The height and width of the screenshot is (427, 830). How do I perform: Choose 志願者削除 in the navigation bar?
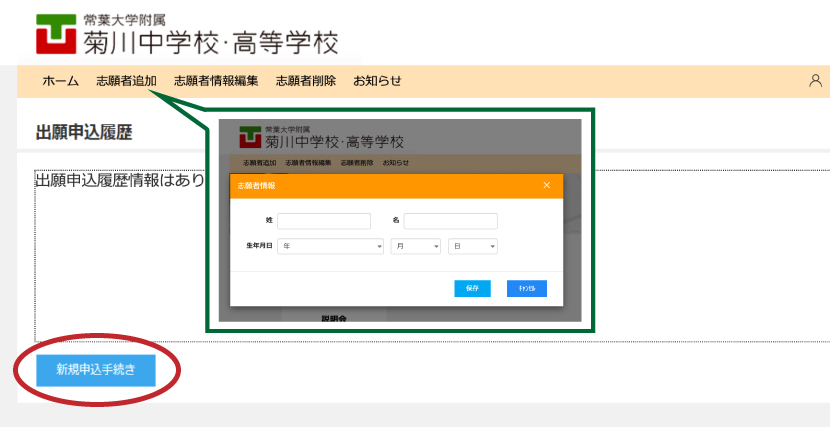point(306,81)
